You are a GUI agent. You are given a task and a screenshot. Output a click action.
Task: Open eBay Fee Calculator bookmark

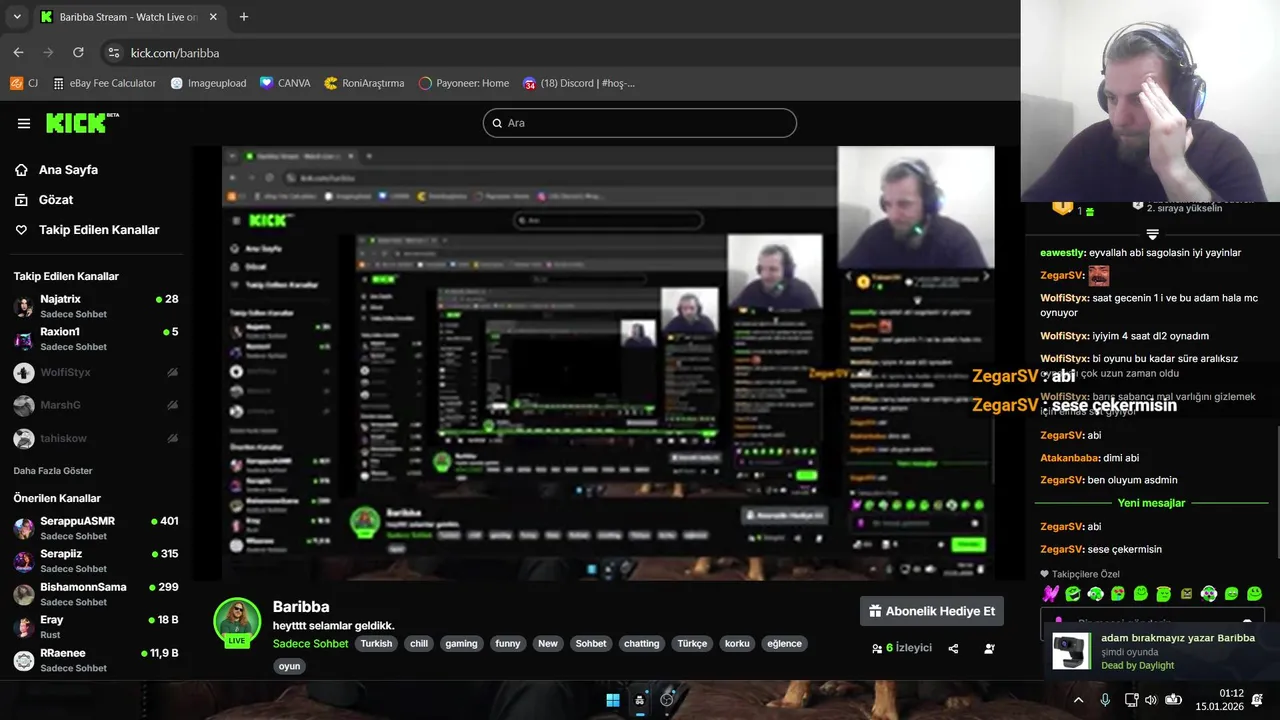click(104, 83)
